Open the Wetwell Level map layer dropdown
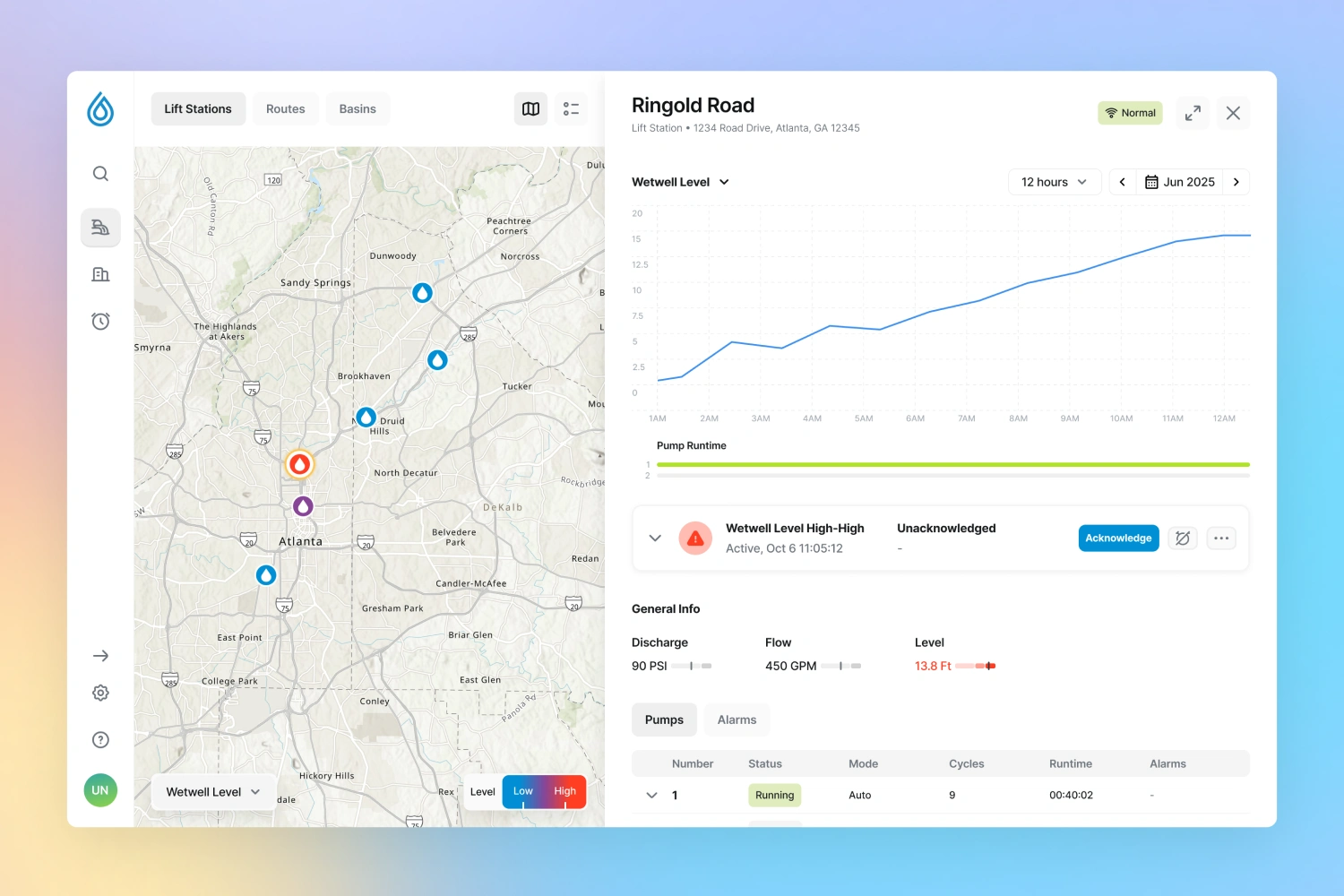The width and height of the screenshot is (1344, 896). pyautogui.click(x=213, y=792)
